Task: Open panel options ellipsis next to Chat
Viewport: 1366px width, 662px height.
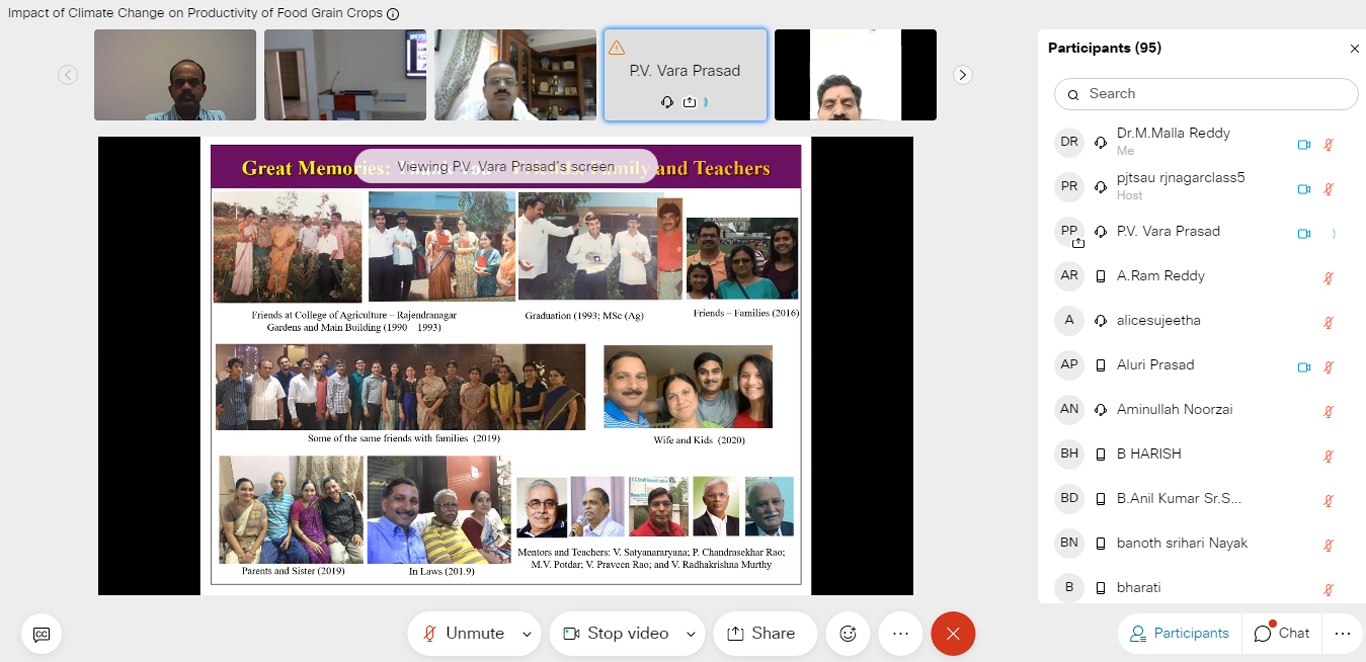Action: (x=1342, y=633)
